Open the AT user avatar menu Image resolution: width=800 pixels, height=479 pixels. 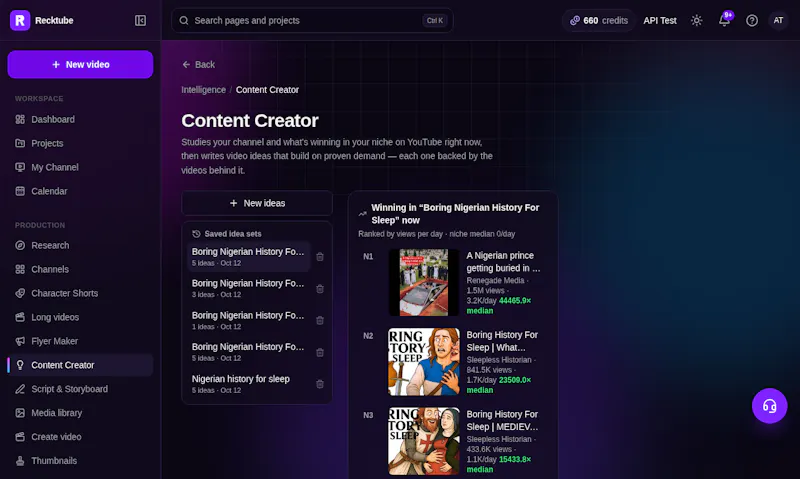pyautogui.click(x=778, y=20)
